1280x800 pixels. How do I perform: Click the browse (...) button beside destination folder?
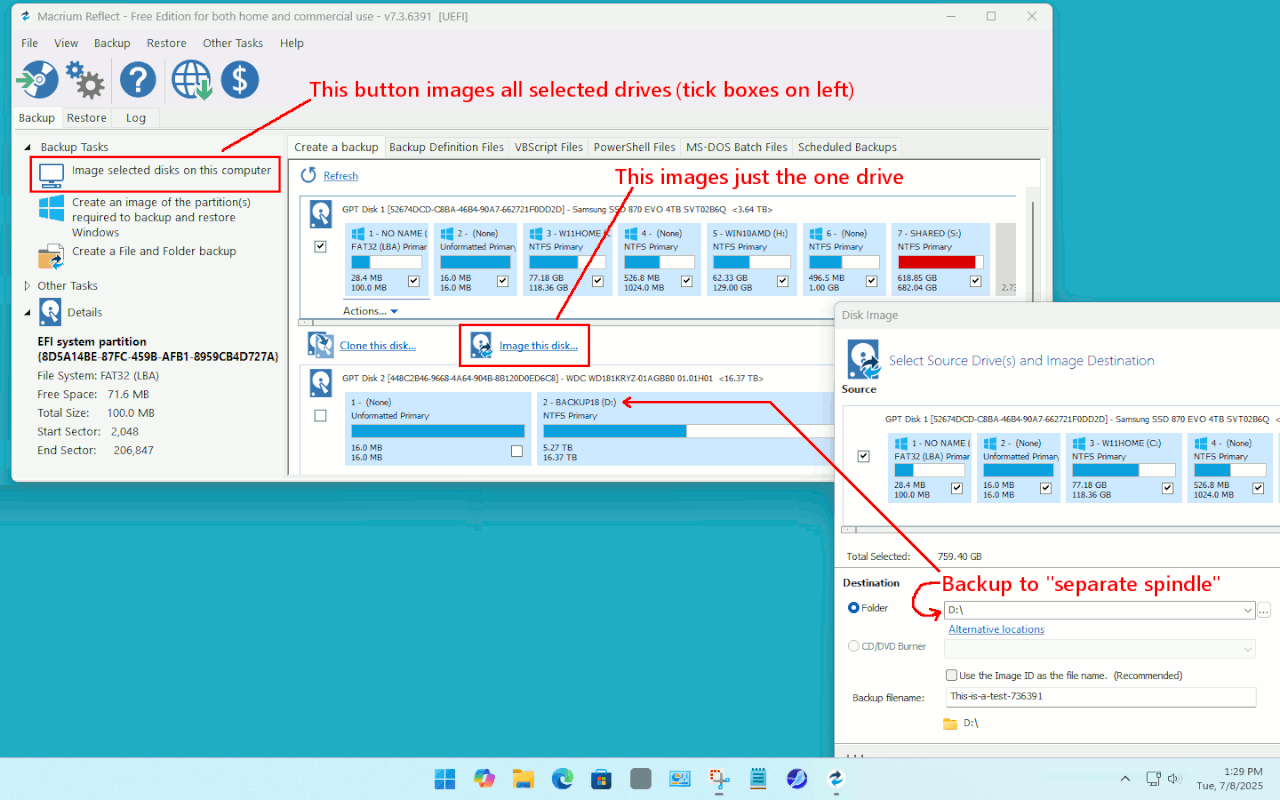tap(1264, 610)
